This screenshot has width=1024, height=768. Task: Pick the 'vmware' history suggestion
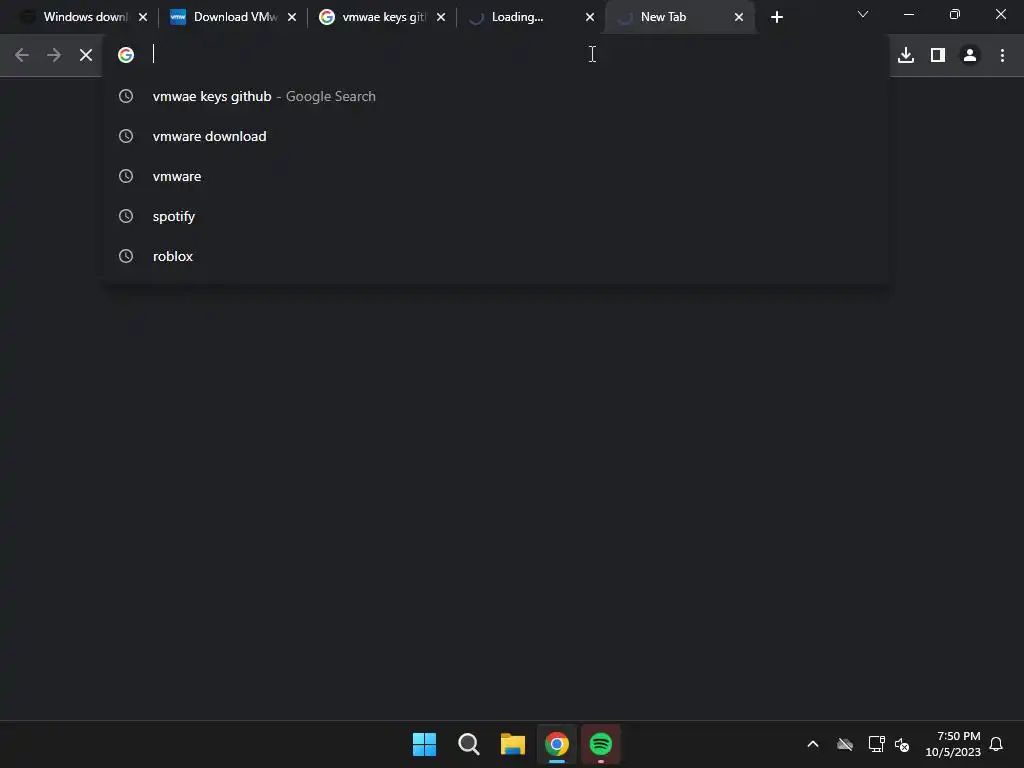point(495,176)
